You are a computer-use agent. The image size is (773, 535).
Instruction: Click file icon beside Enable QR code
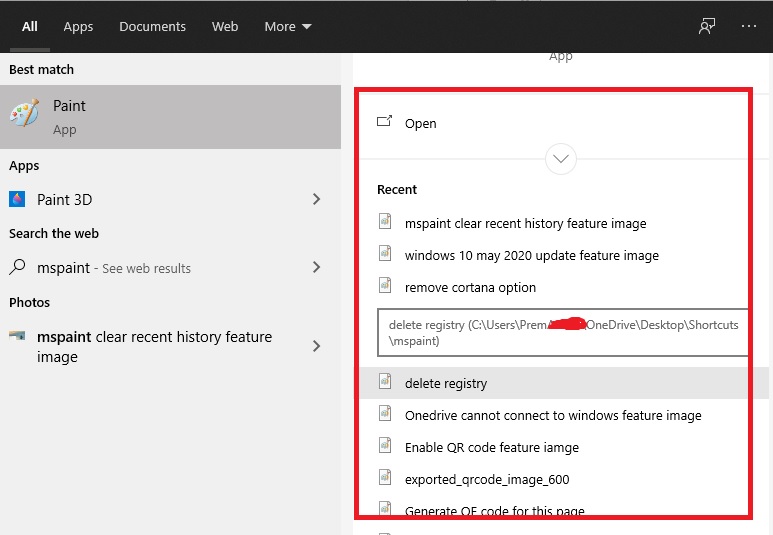[385, 445]
